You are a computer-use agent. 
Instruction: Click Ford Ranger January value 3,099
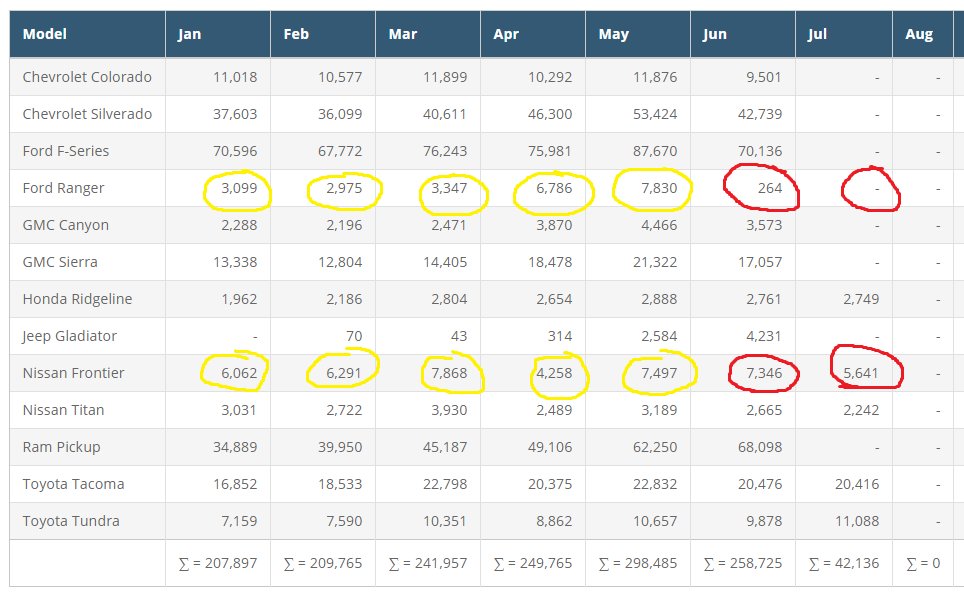click(x=239, y=188)
